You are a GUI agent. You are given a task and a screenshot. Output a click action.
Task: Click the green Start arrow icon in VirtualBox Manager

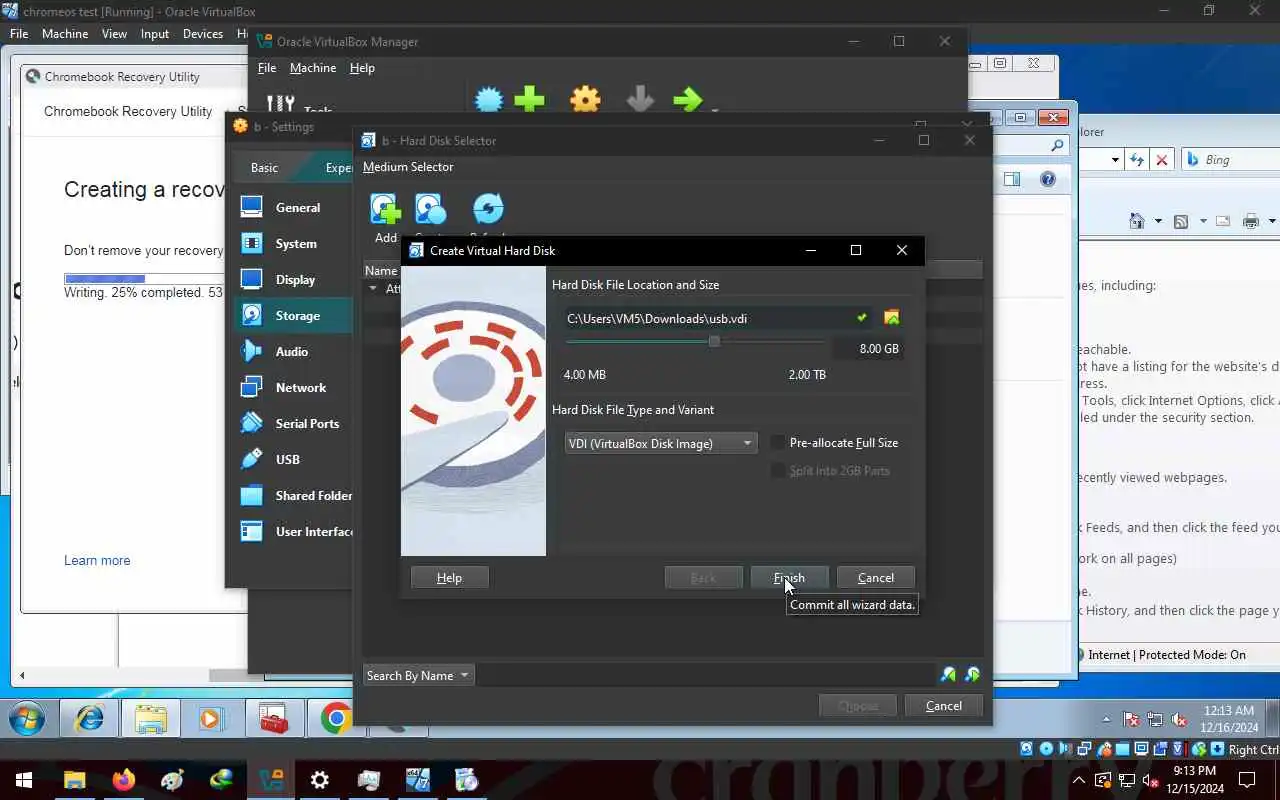pyautogui.click(x=688, y=99)
